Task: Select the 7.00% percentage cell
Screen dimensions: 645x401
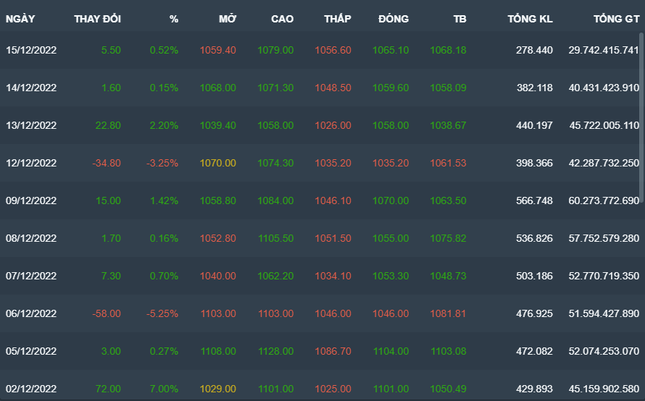Action: click(165, 389)
